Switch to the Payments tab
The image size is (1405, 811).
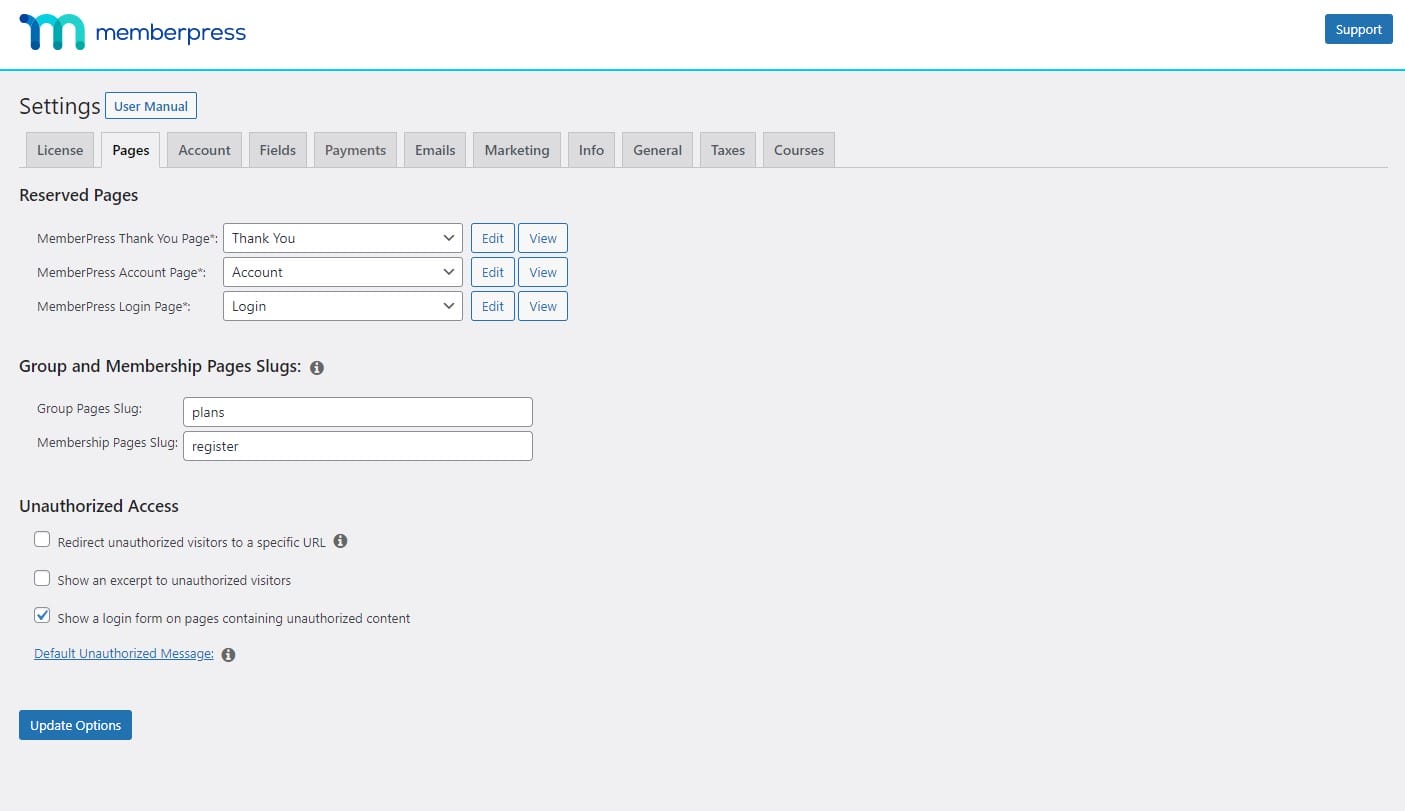coord(355,150)
